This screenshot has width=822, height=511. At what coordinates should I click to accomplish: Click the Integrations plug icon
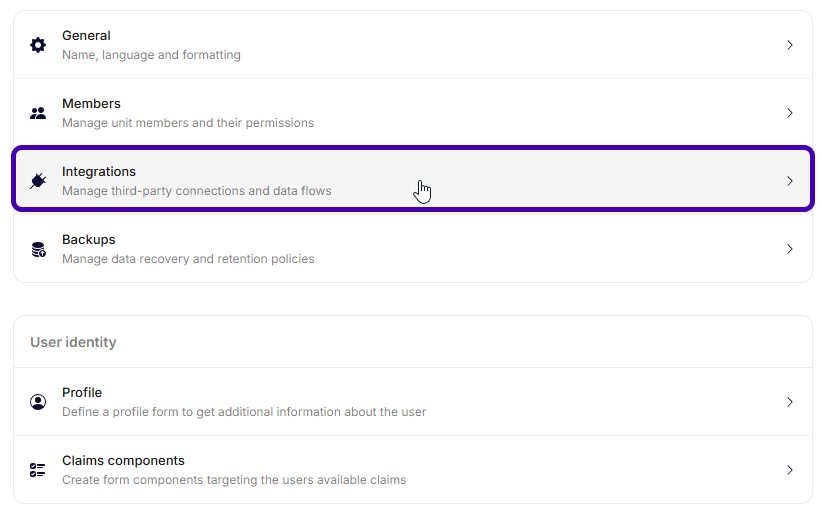coord(38,181)
